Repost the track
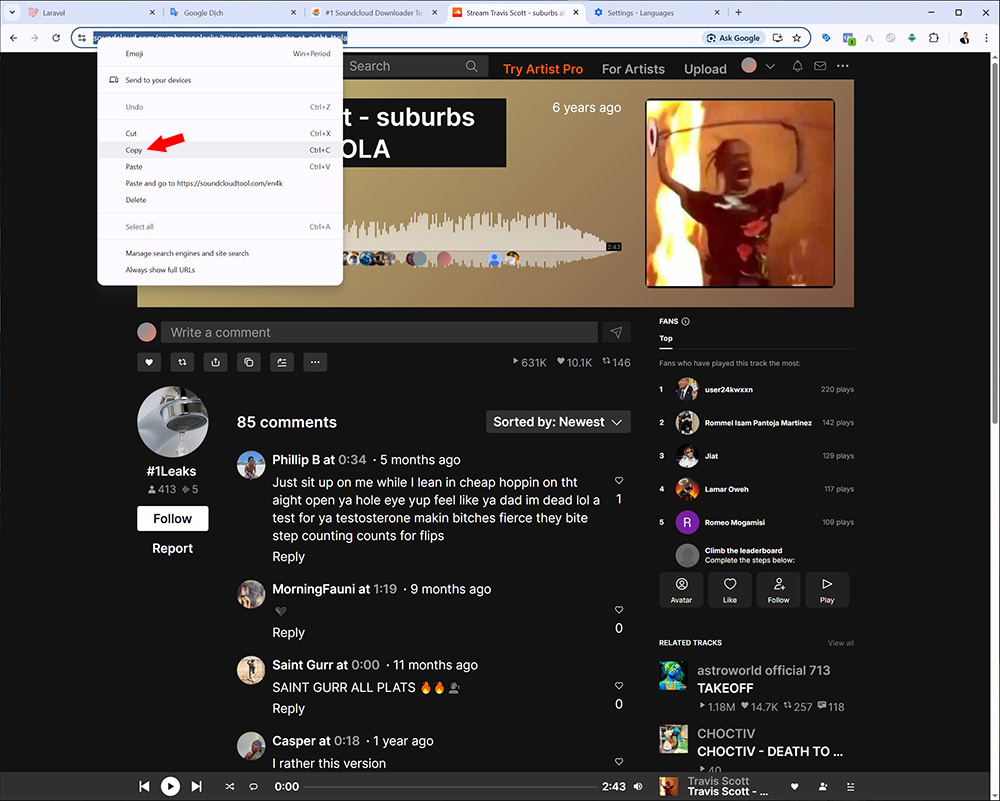Screen dimensions: 1000x801 tap(182, 362)
